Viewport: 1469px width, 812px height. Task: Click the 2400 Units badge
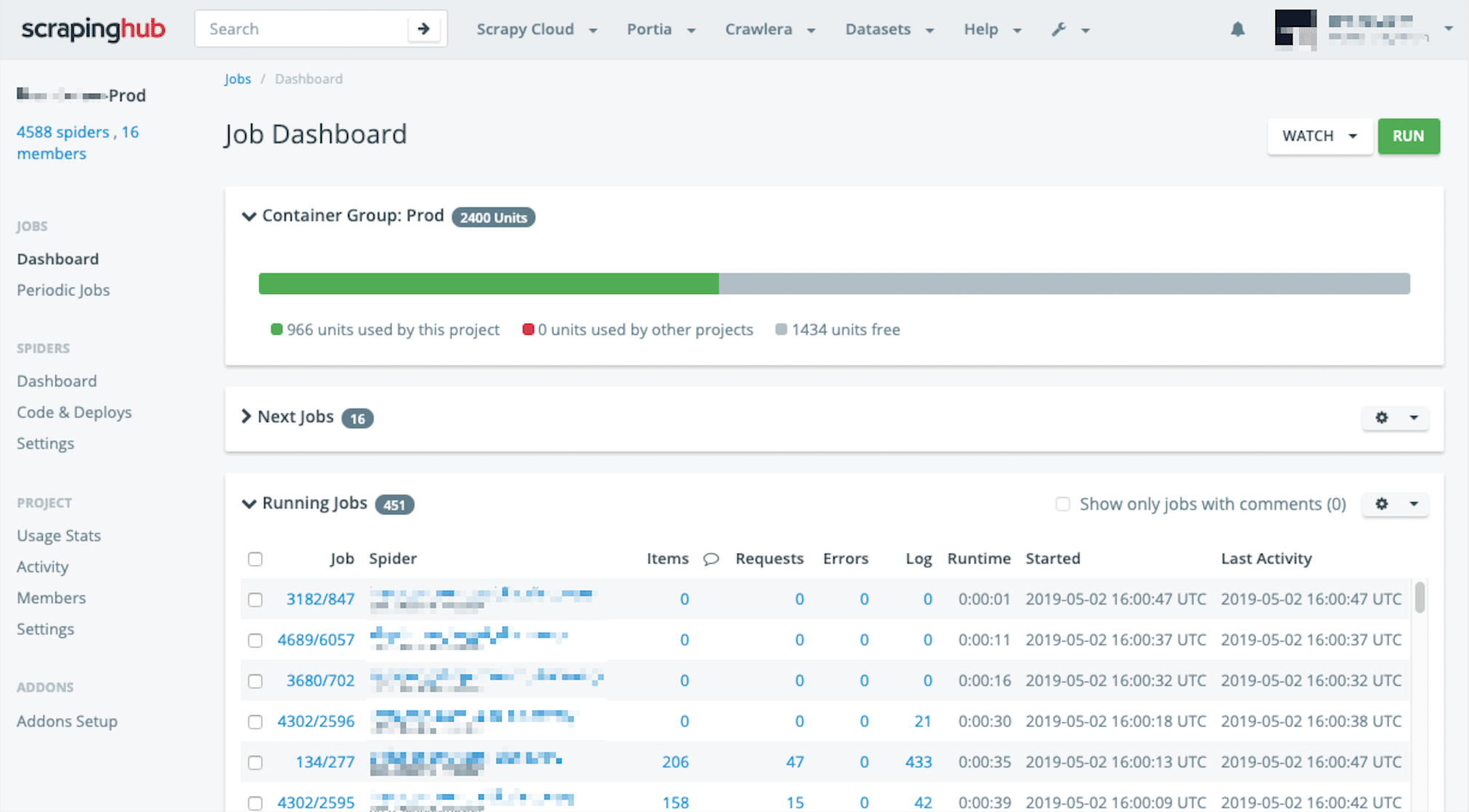point(494,218)
